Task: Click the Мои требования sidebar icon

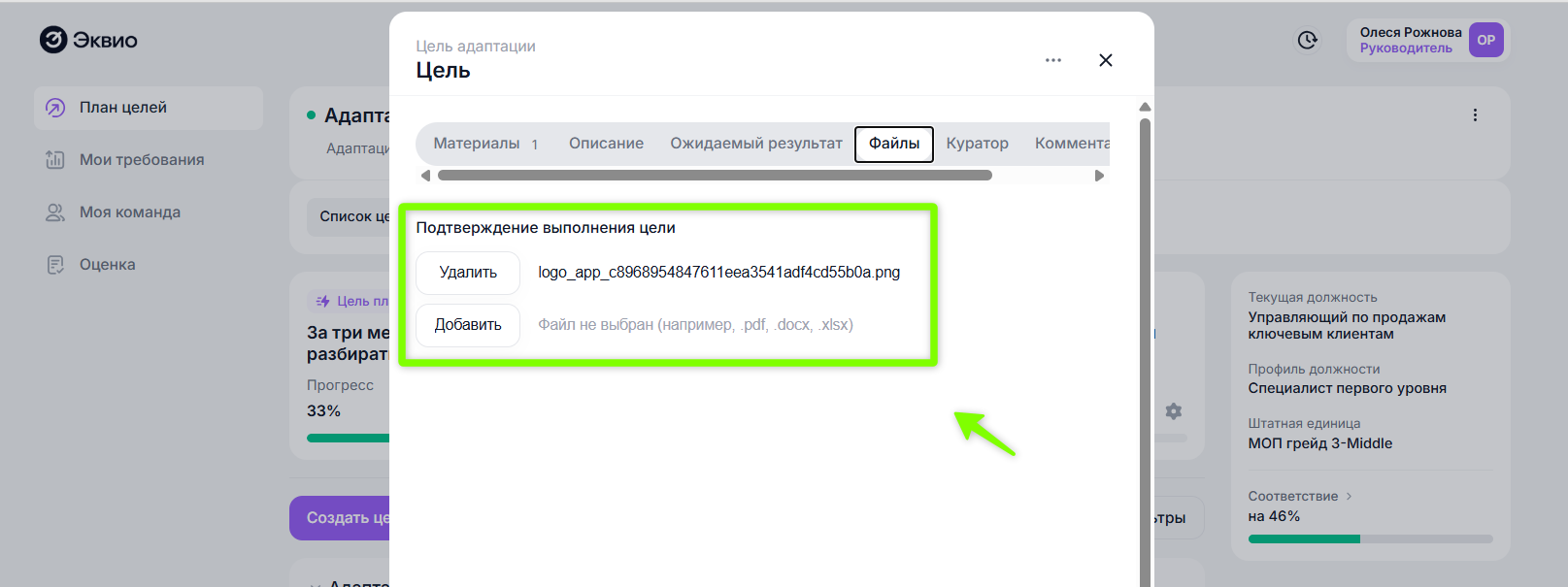Action: pos(55,160)
